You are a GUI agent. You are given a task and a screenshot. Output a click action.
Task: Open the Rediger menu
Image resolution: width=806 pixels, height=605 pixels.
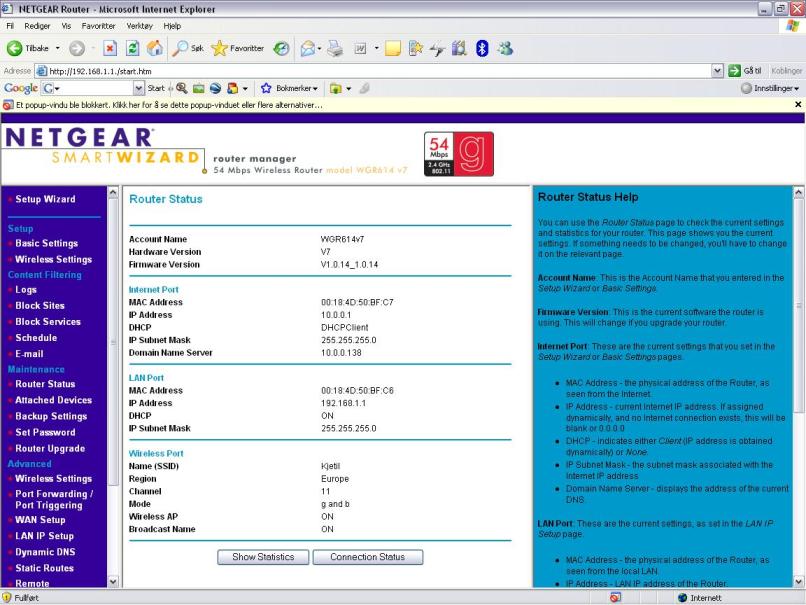tap(37, 26)
